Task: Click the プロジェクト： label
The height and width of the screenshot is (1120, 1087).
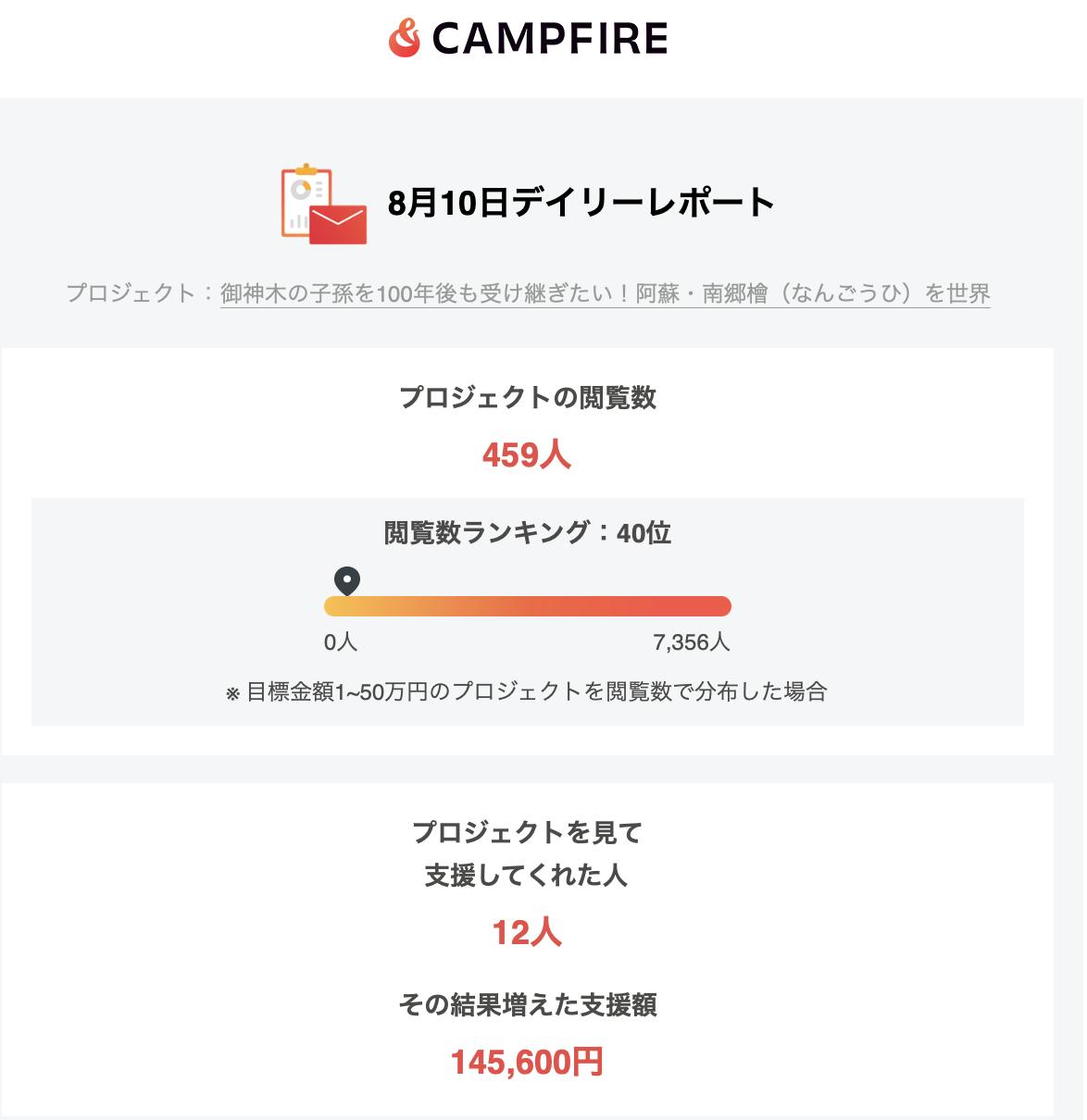Action: coord(140,294)
